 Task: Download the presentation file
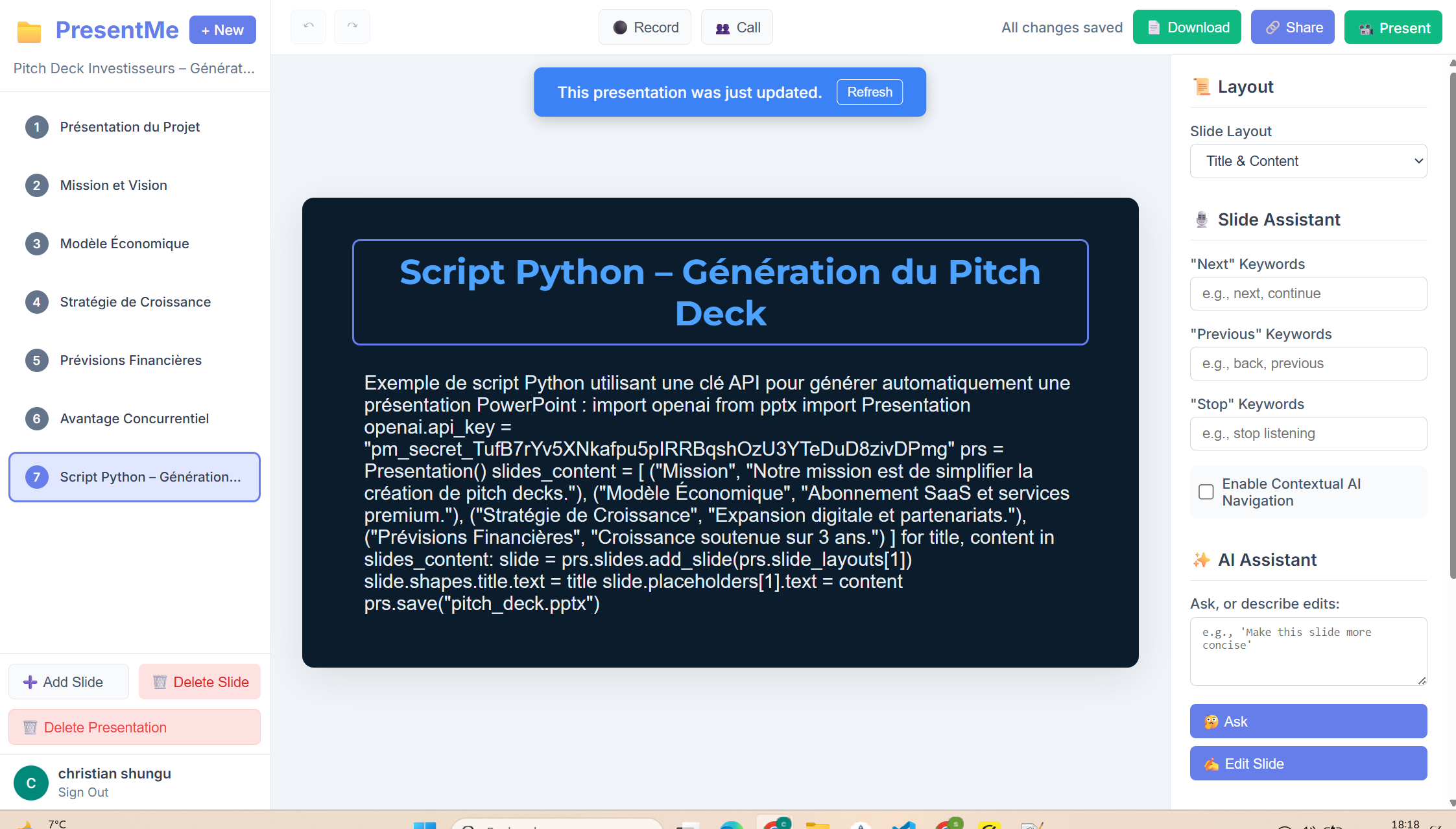click(x=1186, y=27)
